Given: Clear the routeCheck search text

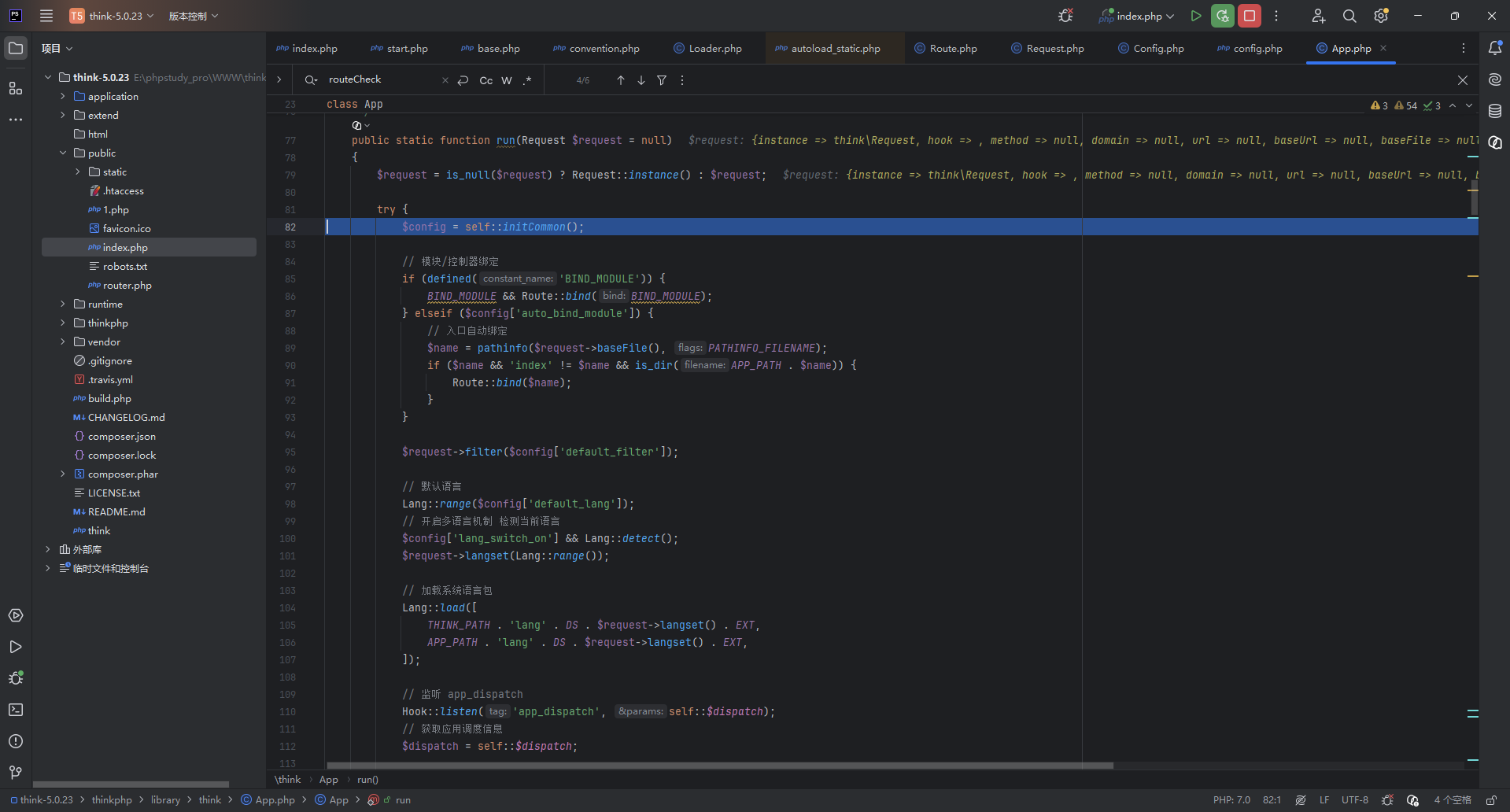Looking at the screenshot, I should tap(445, 80).
